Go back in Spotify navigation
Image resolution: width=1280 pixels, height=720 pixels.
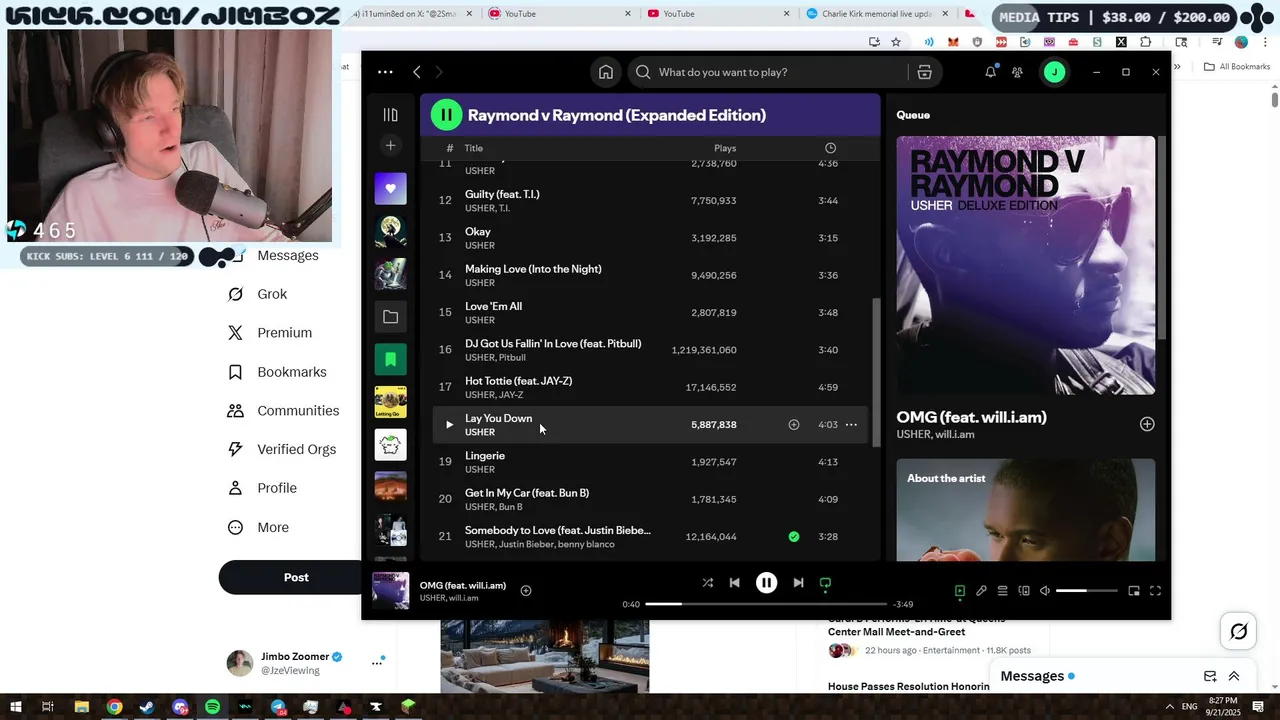click(417, 72)
